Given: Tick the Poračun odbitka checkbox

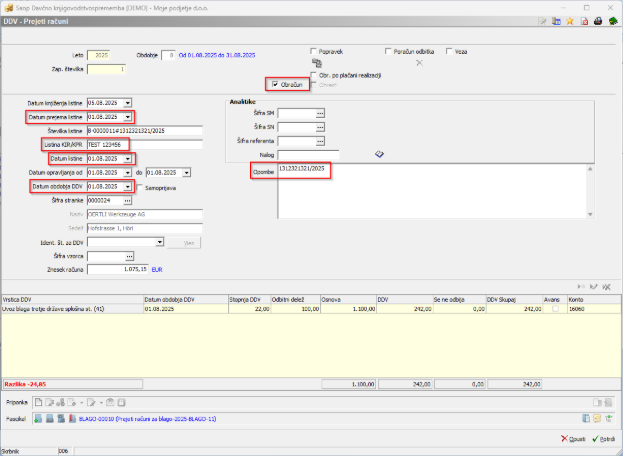Looking at the screenshot, I should click(x=388, y=51).
